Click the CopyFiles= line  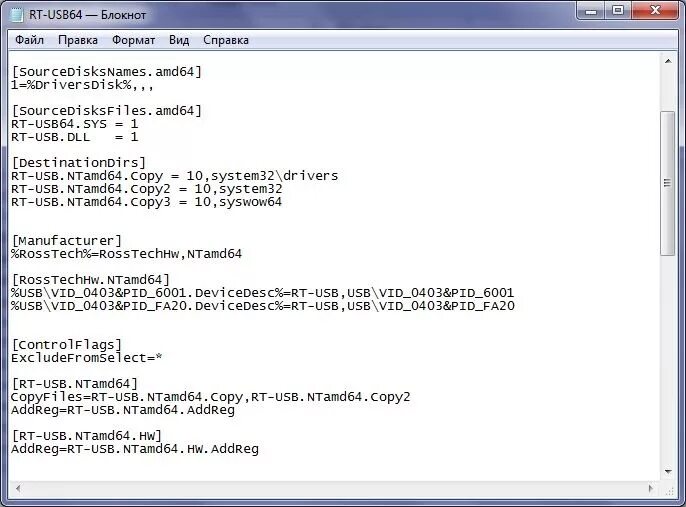pyautogui.click(x=210, y=397)
